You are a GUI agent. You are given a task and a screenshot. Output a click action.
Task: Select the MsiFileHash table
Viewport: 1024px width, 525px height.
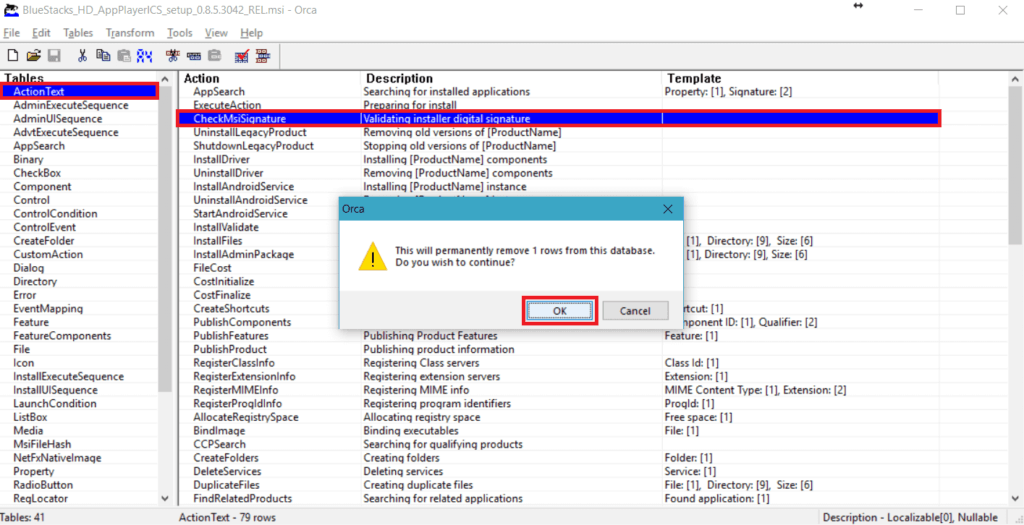(x=42, y=444)
